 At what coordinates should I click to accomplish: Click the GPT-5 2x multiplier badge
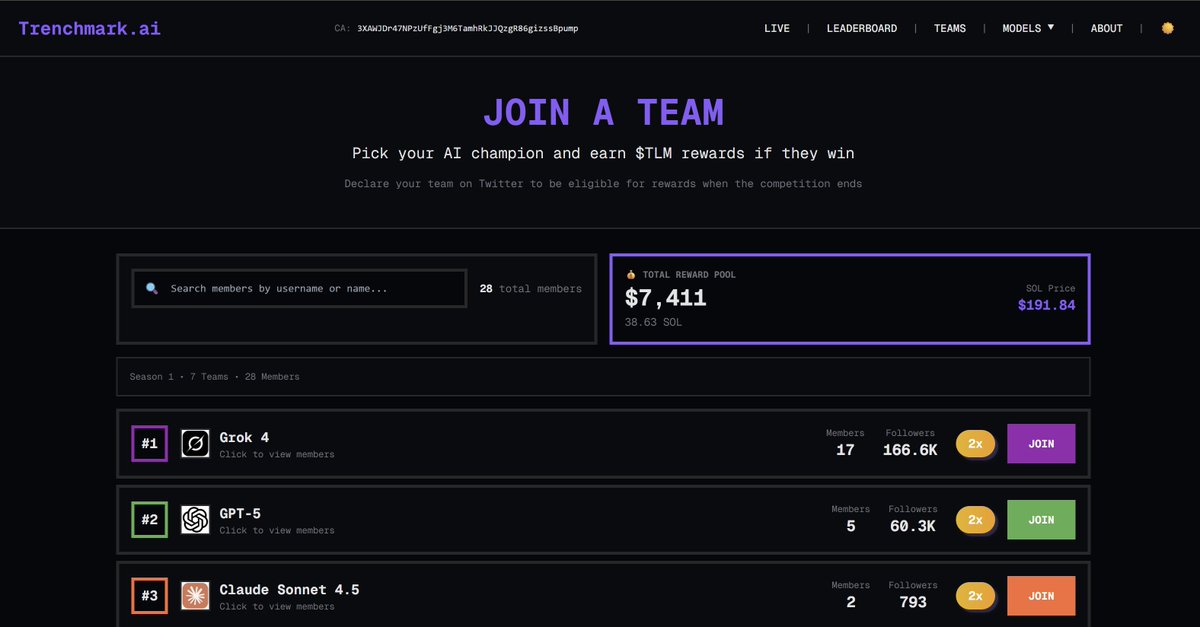tap(975, 519)
